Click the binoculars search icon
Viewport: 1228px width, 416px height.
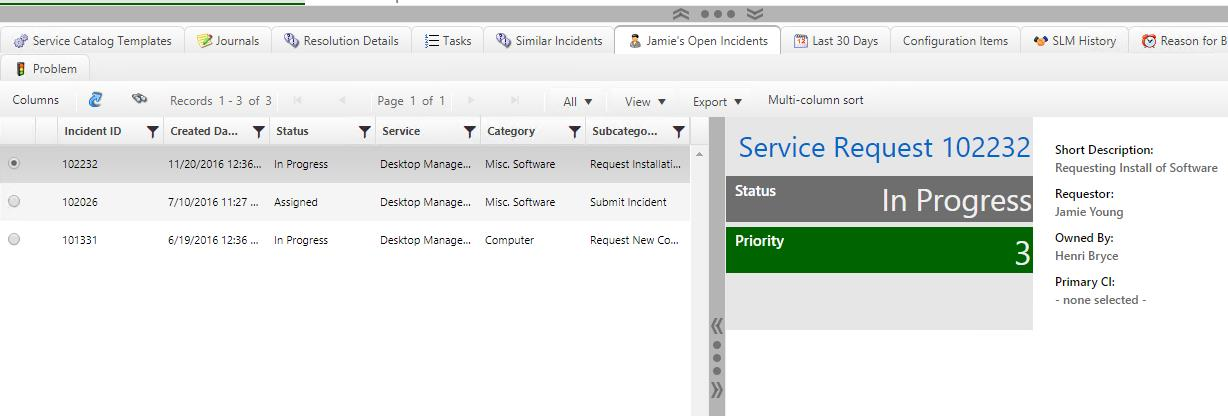tap(140, 99)
